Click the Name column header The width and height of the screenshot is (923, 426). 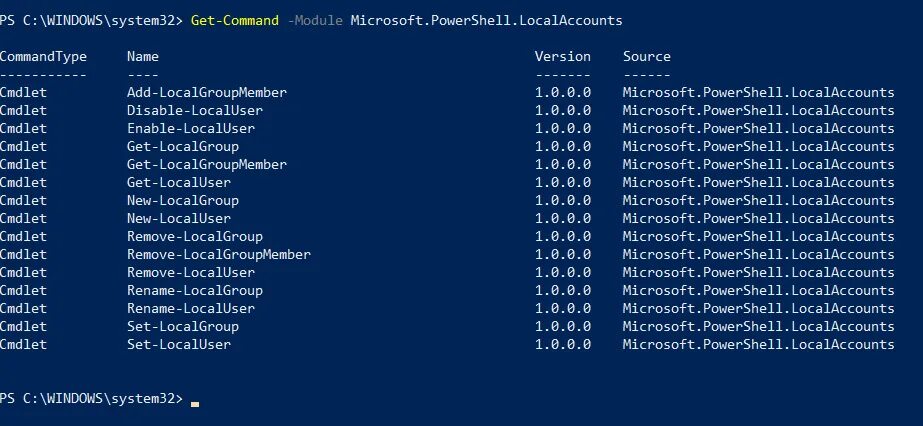[x=143, y=56]
